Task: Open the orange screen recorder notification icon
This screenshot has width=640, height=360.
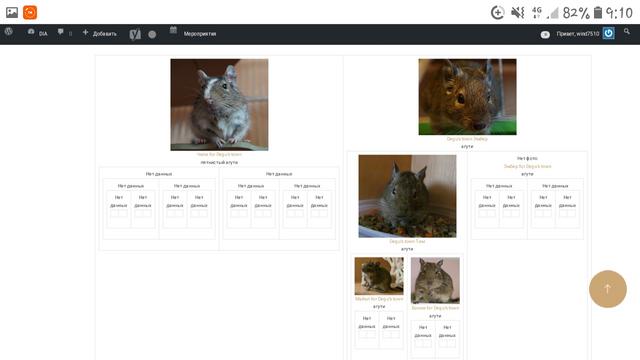Action: coord(30,12)
